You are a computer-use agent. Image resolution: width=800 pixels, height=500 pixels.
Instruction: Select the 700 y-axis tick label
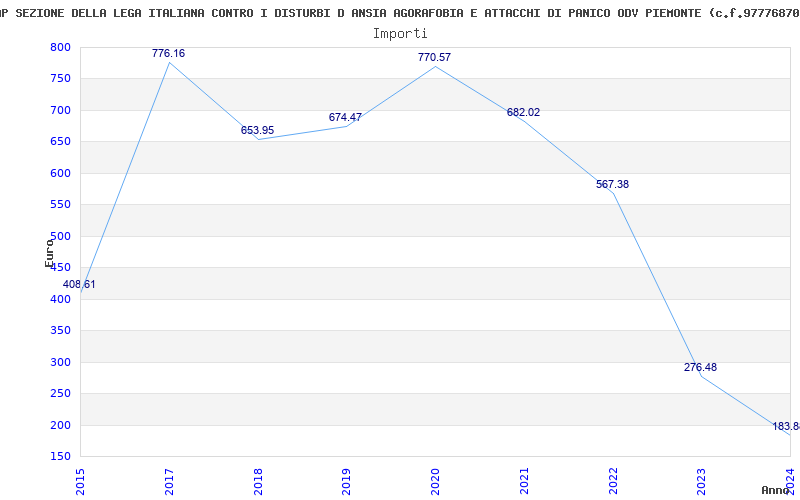coord(60,111)
